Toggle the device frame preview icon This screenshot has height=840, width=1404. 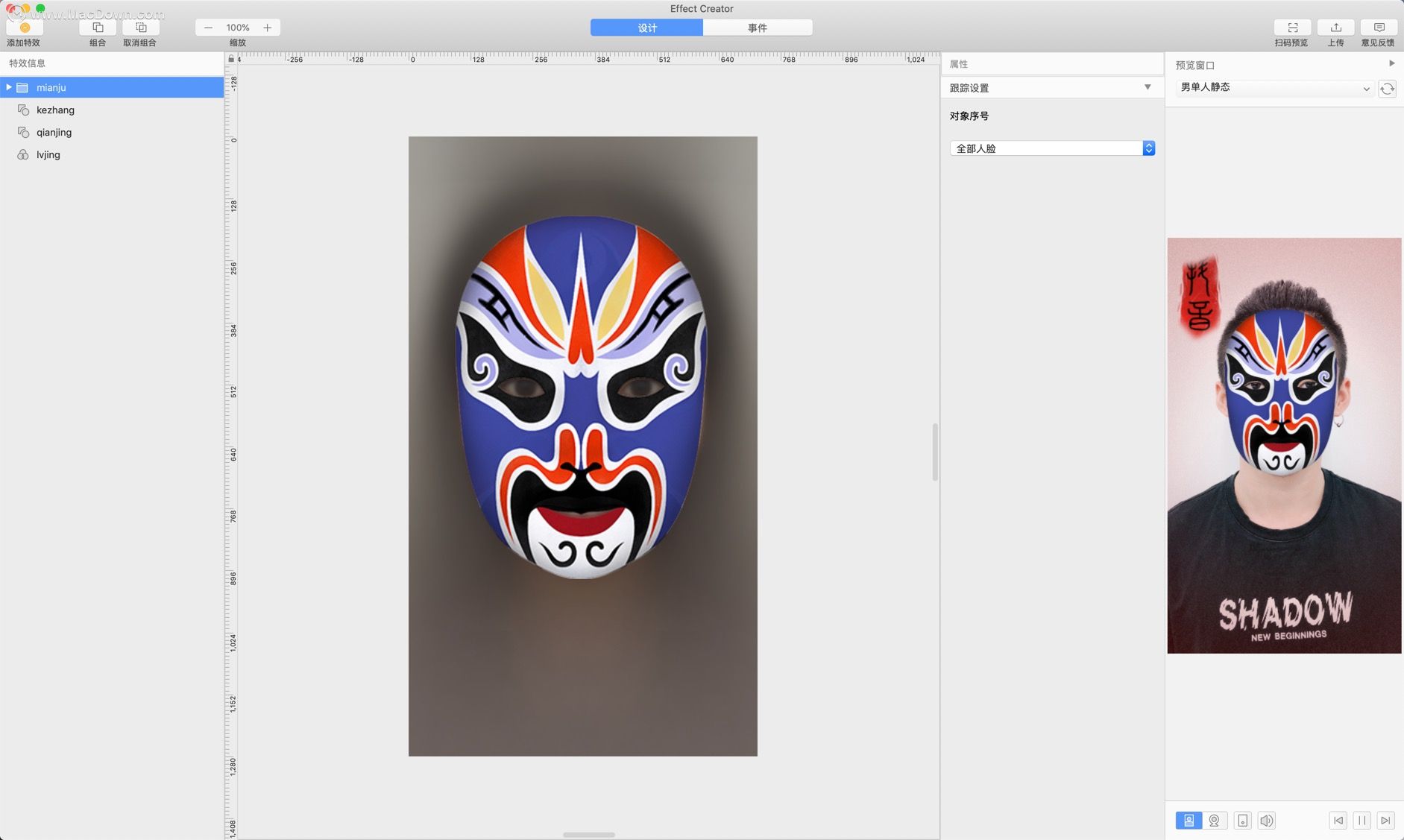click(x=1242, y=821)
